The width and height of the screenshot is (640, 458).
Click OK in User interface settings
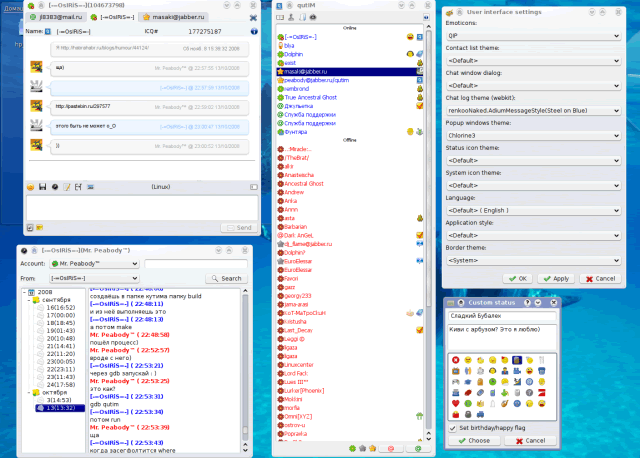coord(518,279)
